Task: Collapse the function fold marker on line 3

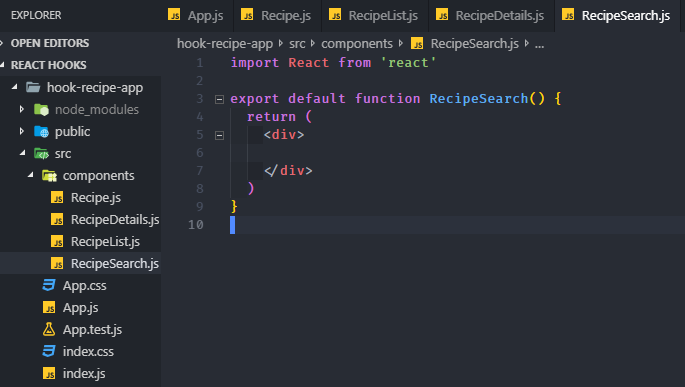Action: pyautogui.click(x=219, y=100)
